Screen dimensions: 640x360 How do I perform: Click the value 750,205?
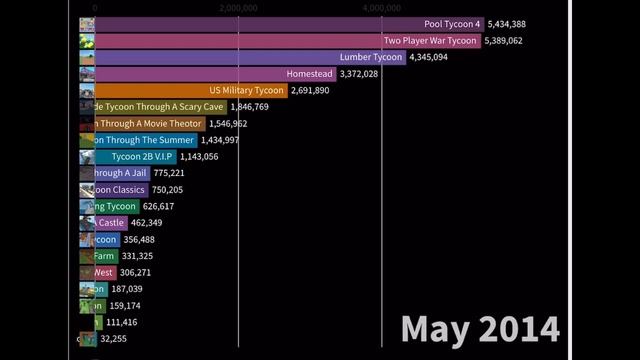coord(167,190)
